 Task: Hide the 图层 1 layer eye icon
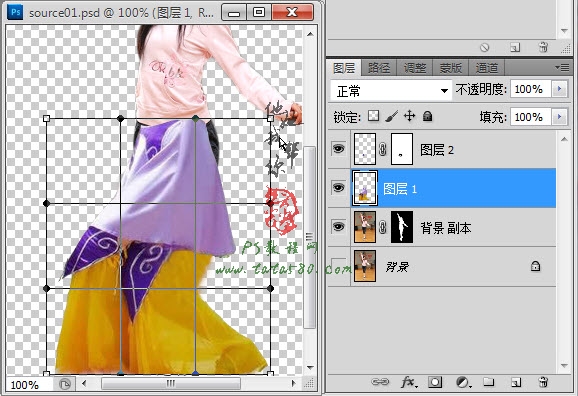338,188
